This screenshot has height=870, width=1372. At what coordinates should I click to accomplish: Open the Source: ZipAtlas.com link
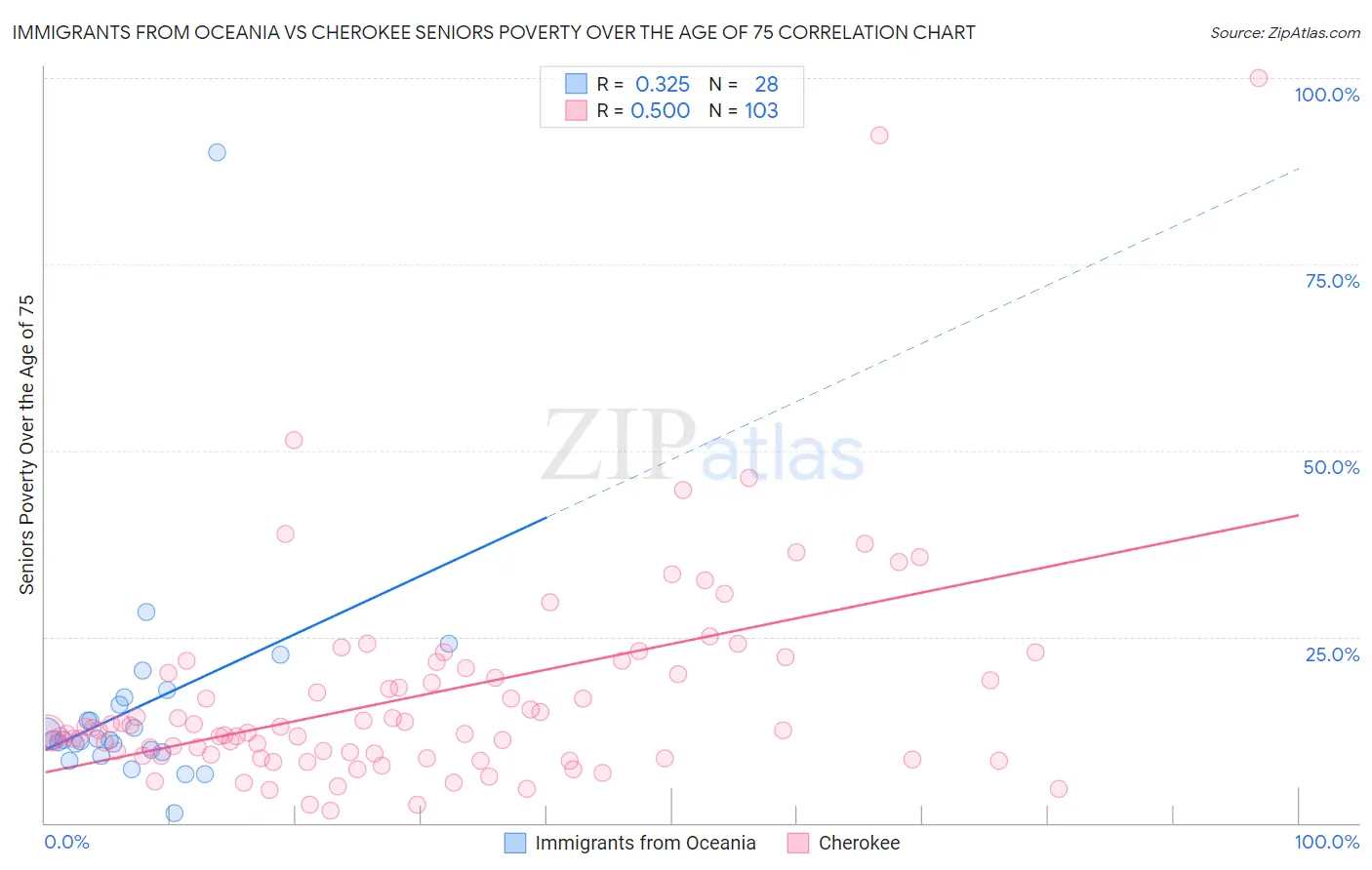point(1285,32)
